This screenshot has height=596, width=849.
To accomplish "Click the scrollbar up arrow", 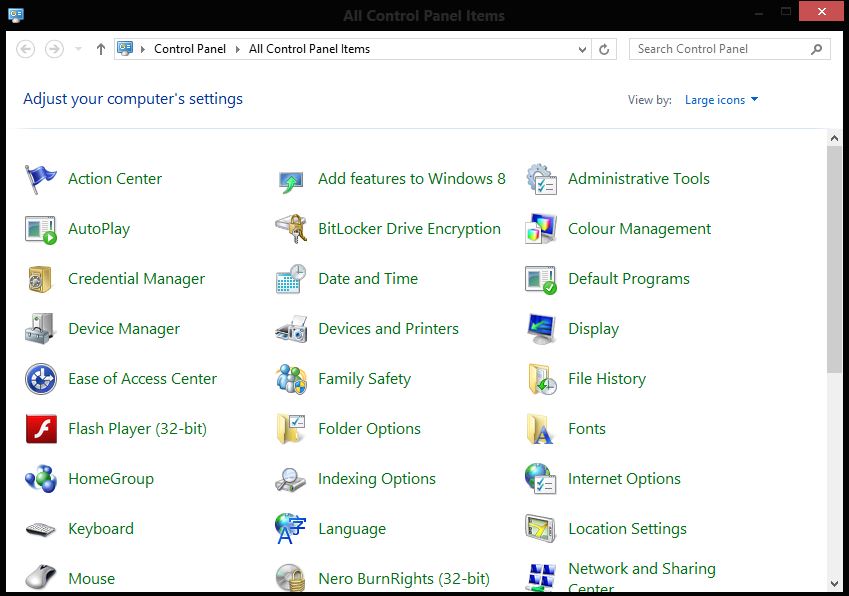I will click(x=834, y=139).
